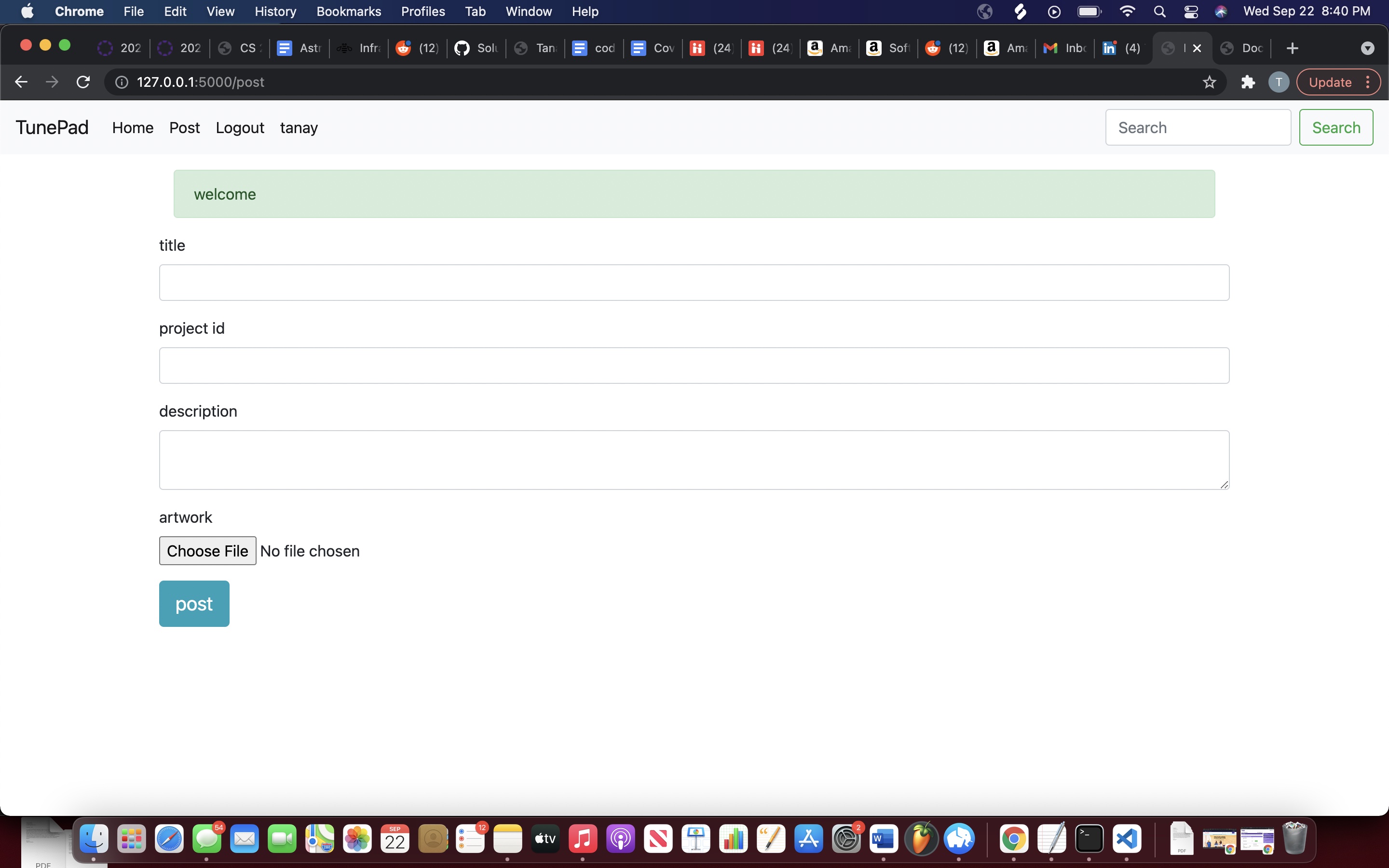The height and width of the screenshot is (868, 1389).
Task: Submit the form with the post button
Action: coord(194,603)
